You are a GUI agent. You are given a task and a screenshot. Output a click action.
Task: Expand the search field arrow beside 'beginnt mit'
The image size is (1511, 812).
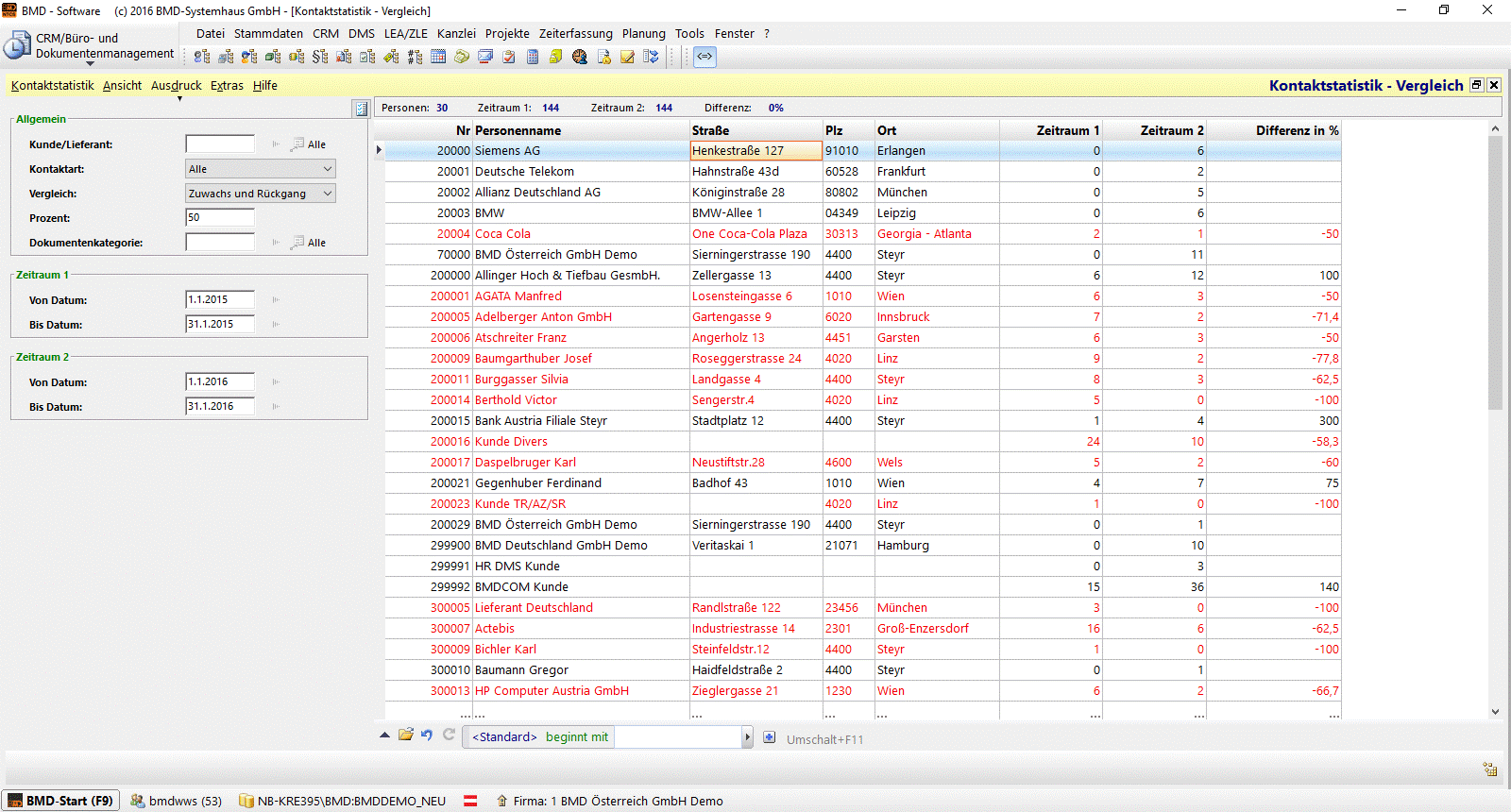[x=747, y=737]
